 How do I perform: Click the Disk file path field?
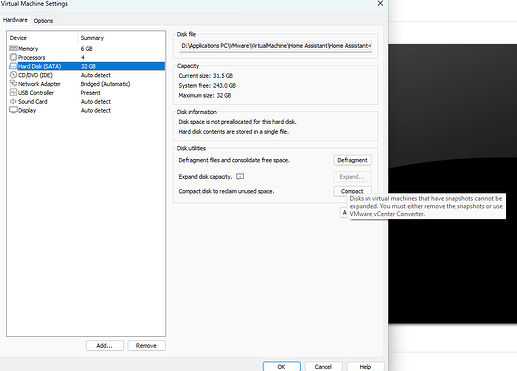tap(276, 46)
